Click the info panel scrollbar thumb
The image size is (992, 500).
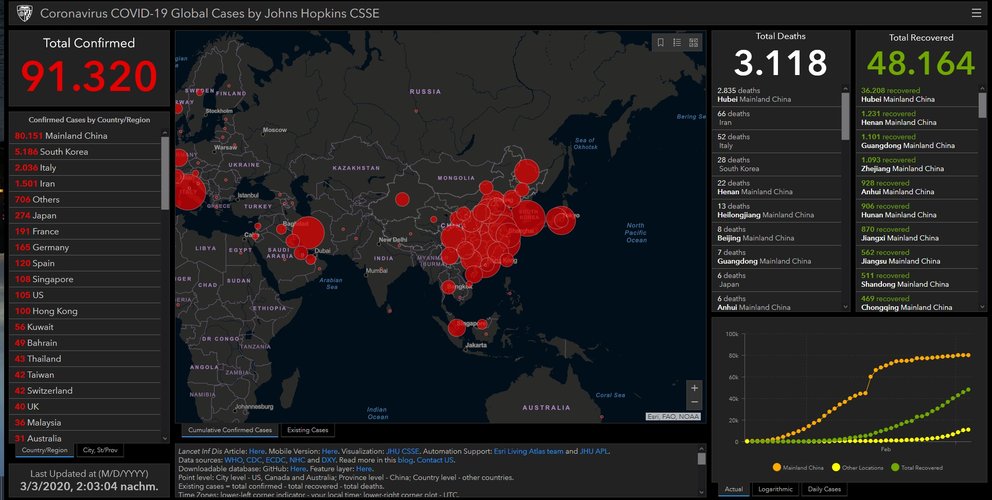[x=701, y=459]
